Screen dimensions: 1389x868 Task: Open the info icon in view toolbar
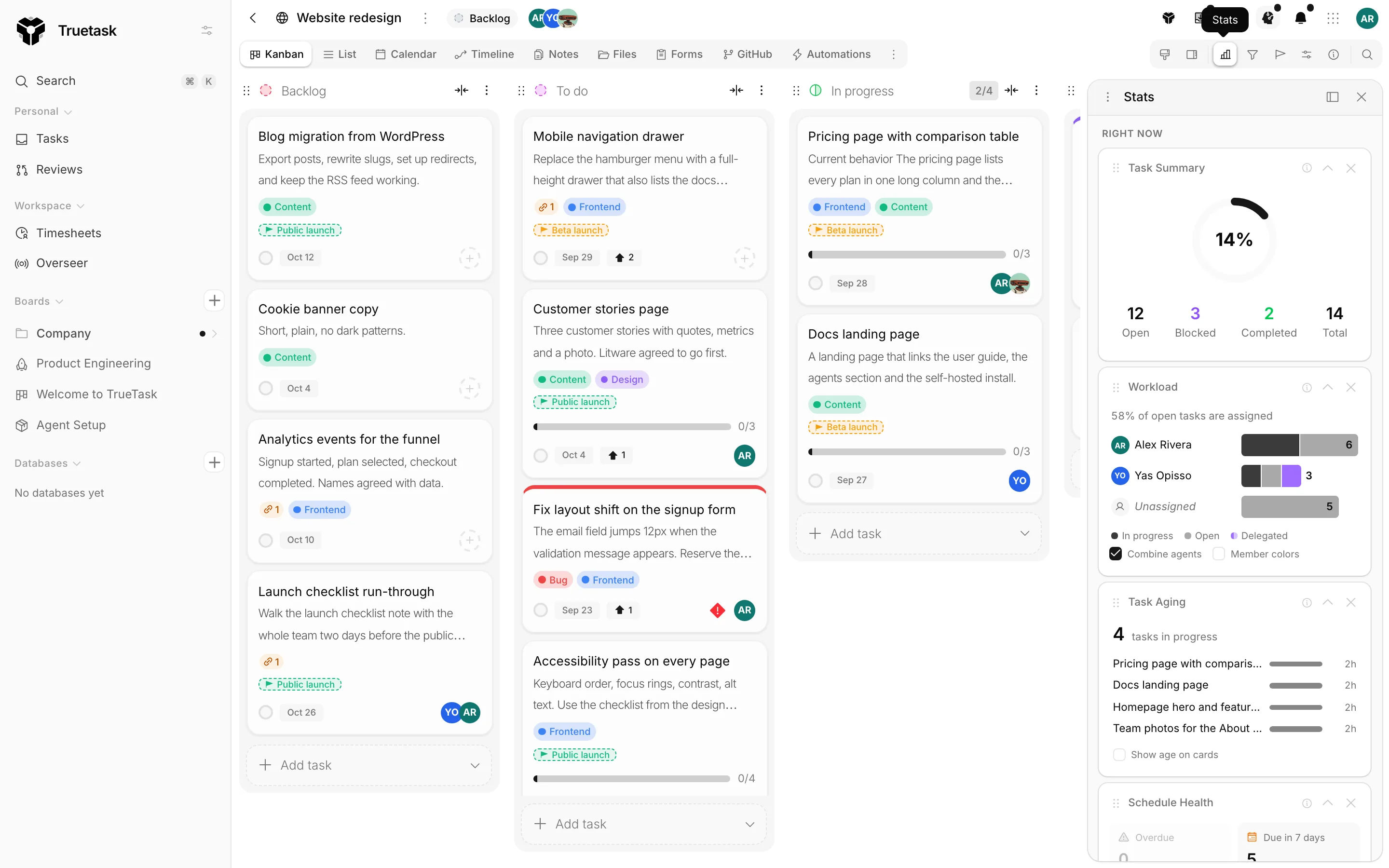(1334, 54)
